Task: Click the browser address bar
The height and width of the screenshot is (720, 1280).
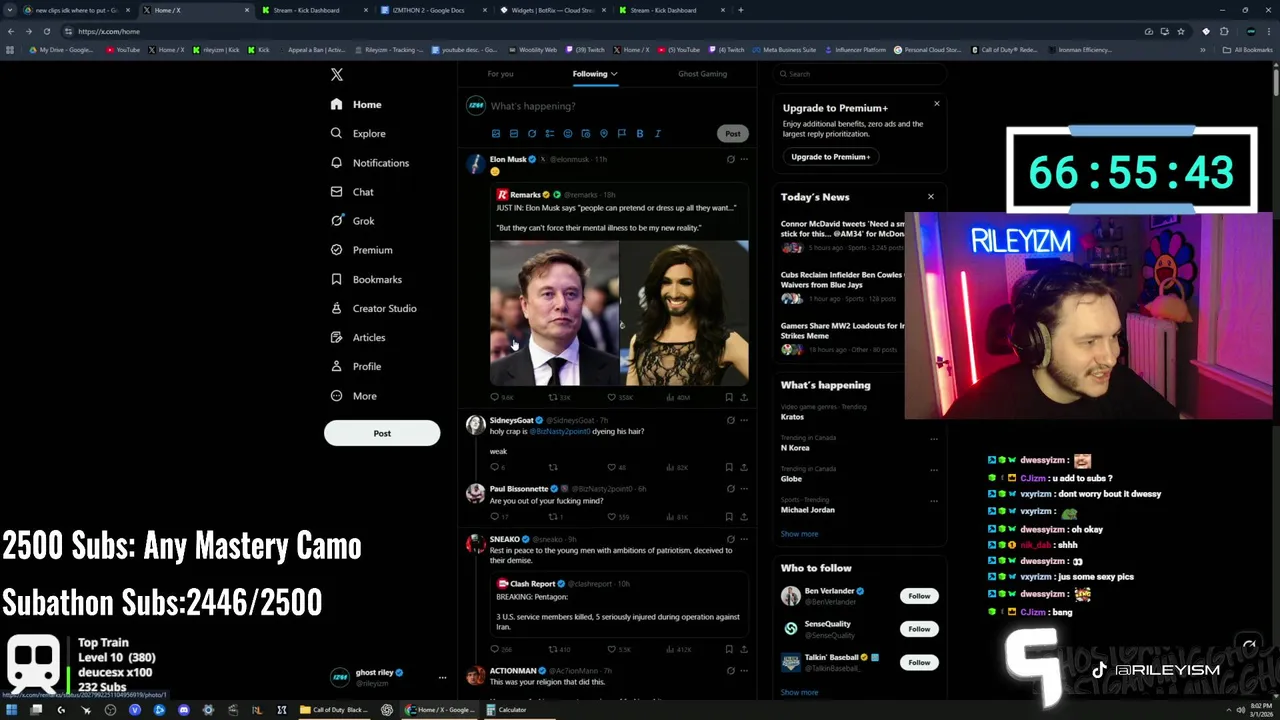Action: tap(600, 31)
